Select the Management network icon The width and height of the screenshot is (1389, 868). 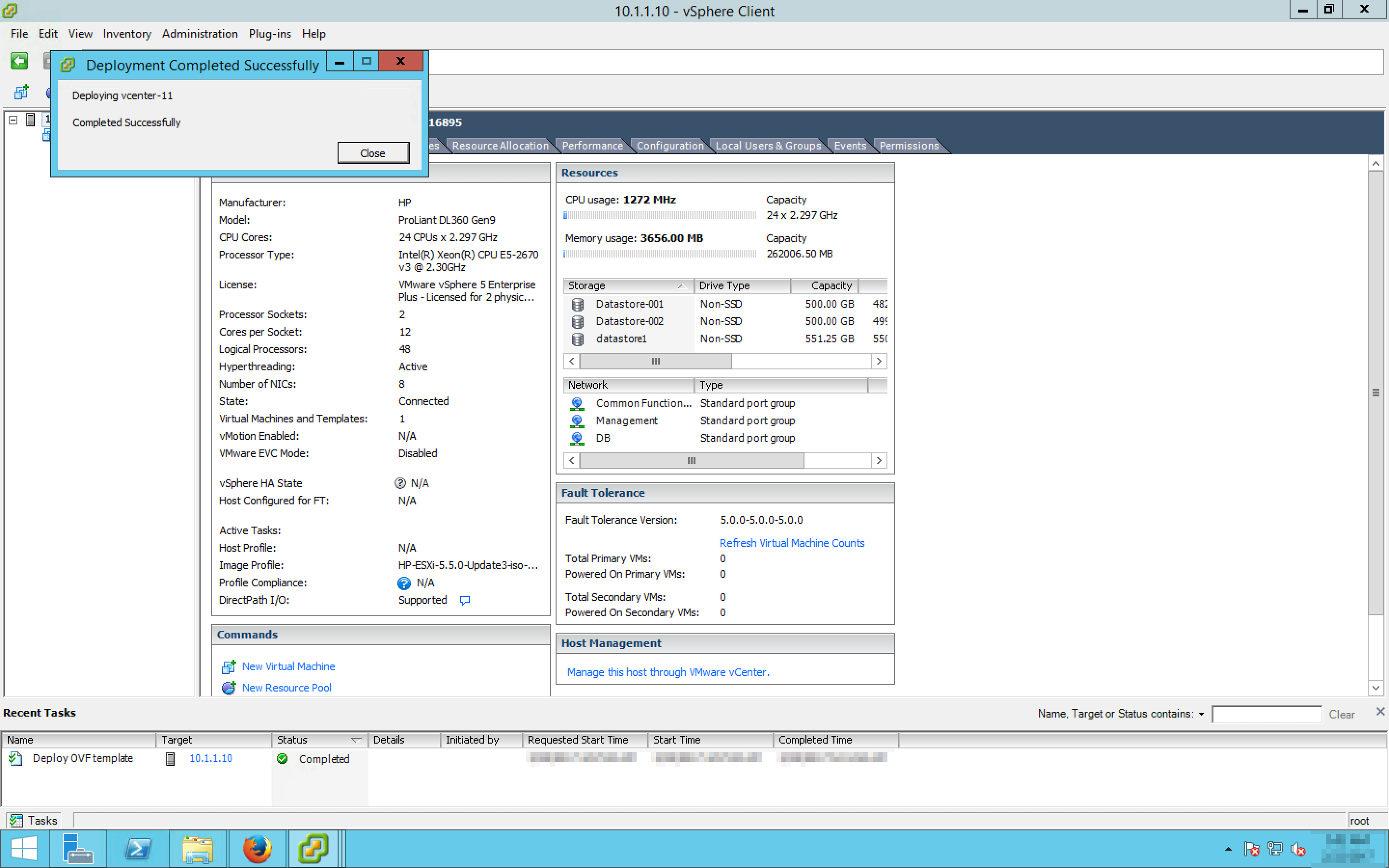pos(577,421)
